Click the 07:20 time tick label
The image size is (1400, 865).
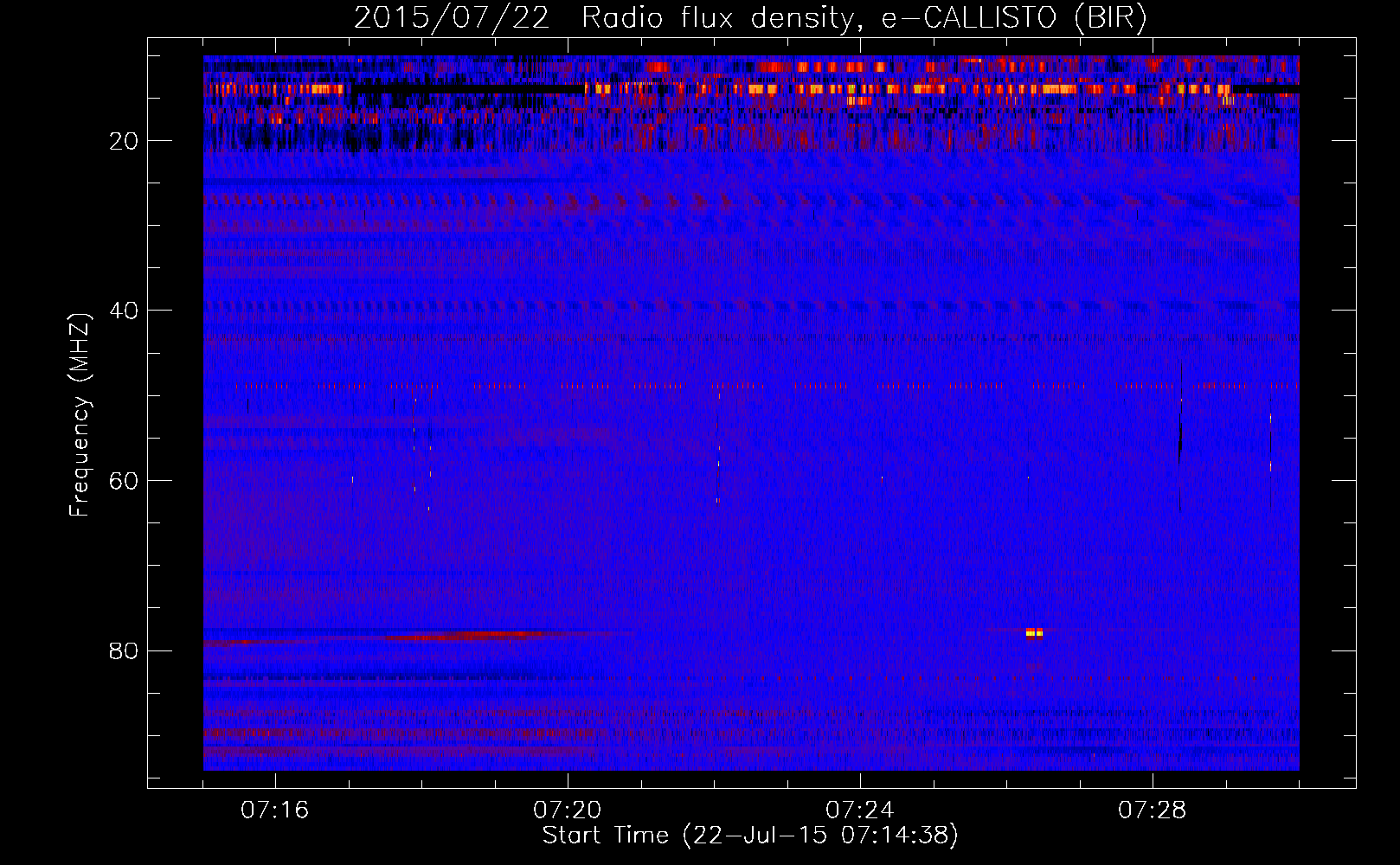click(x=568, y=811)
